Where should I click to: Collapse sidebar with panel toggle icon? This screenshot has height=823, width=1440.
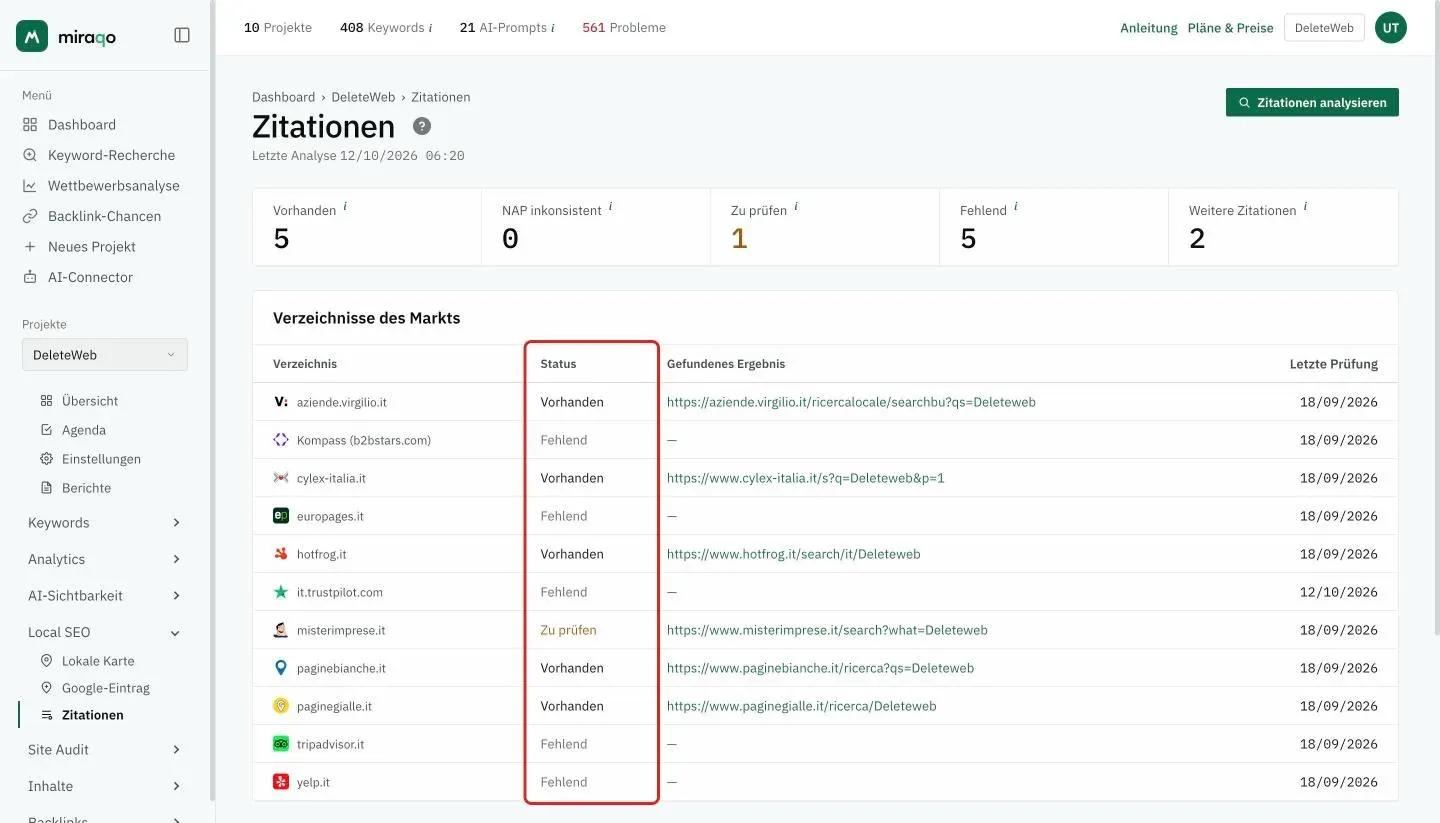[x=182, y=35]
